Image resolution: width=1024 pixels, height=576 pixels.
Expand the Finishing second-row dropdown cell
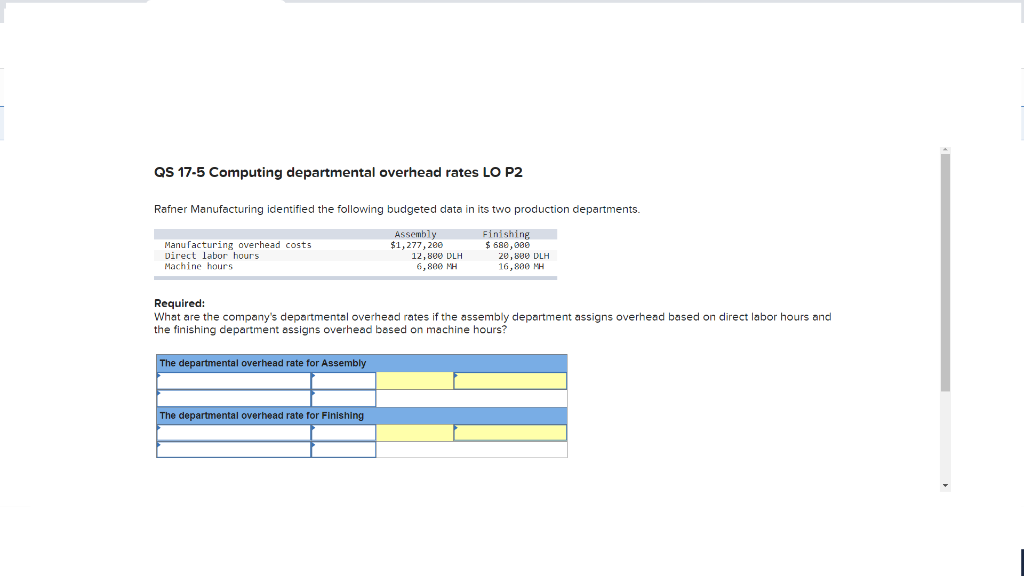click(x=233, y=449)
